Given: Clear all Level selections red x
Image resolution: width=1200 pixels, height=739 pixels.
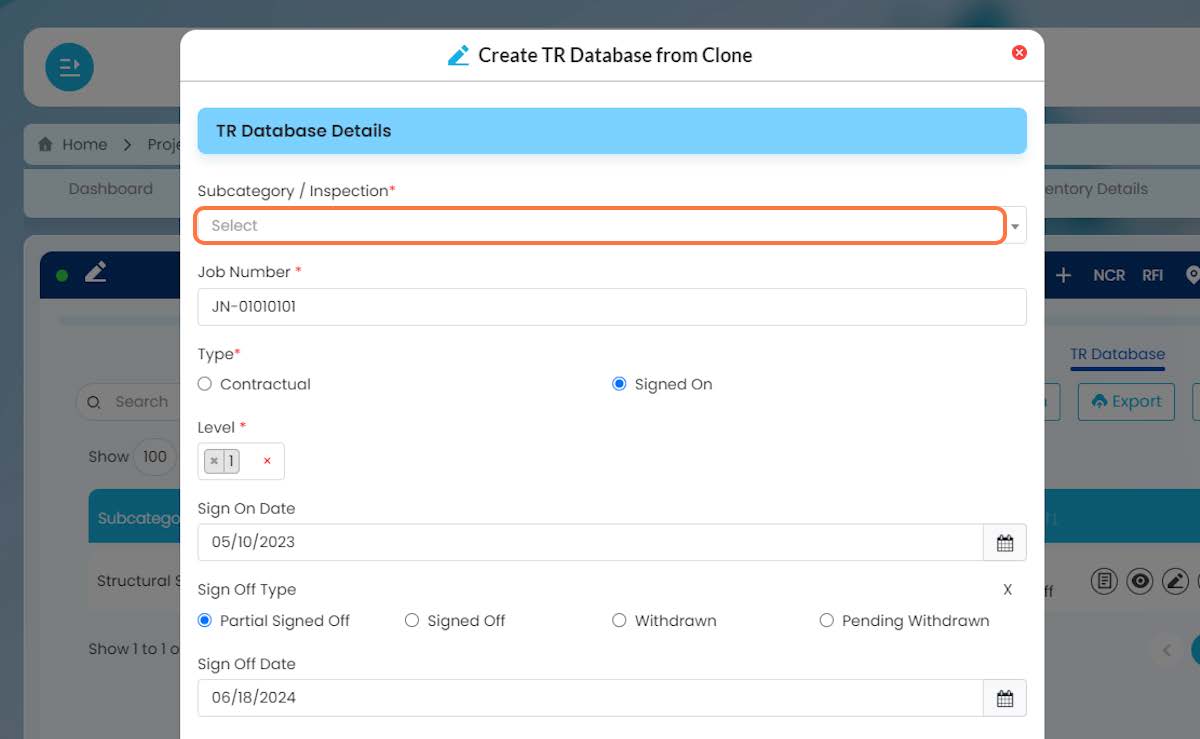Looking at the screenshot, I should coord(267,461).
